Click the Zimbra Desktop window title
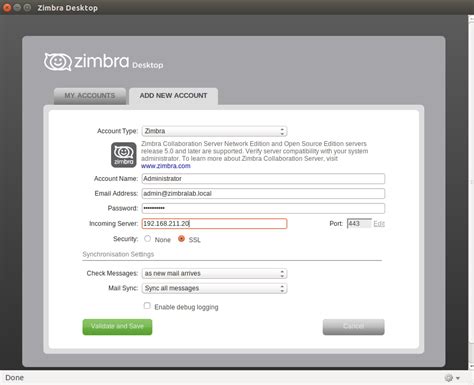 click(67, 8)
